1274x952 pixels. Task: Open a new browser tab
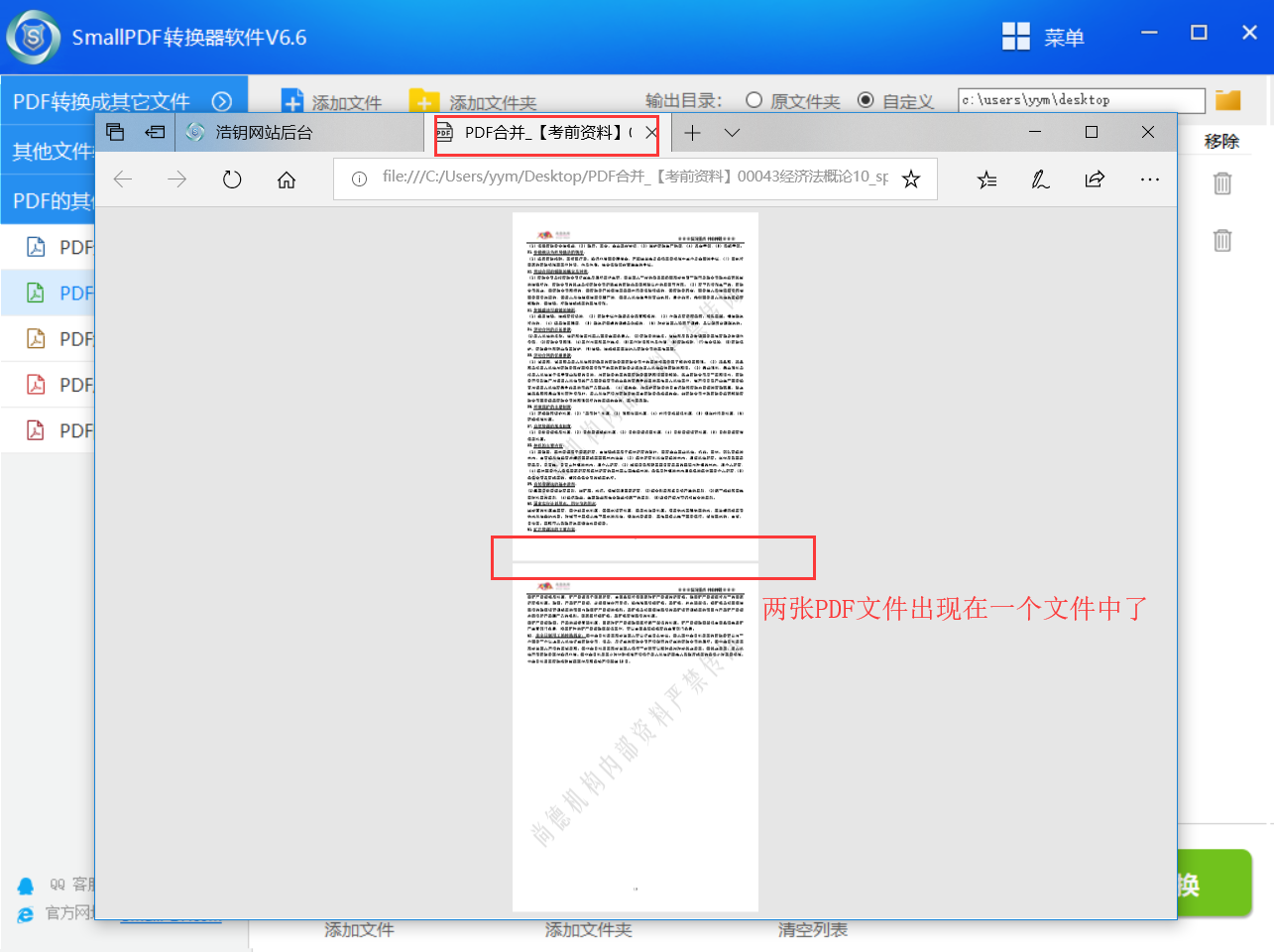click(692, 133)
